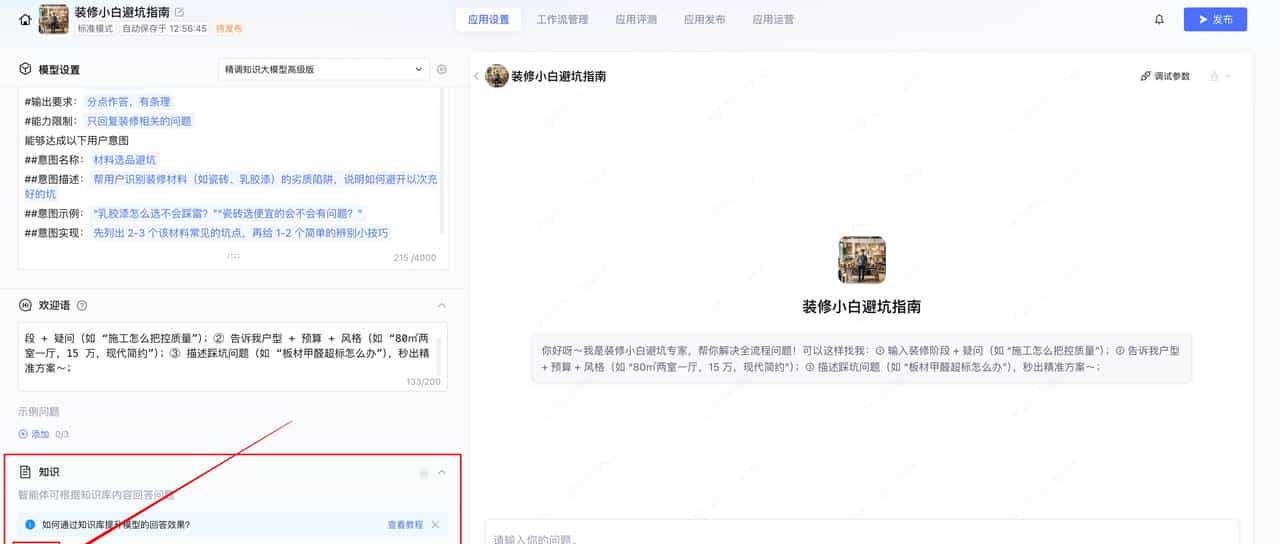The image size is (1280, 544).
Task: Add an example question with 添加
Action: point(34,434)
